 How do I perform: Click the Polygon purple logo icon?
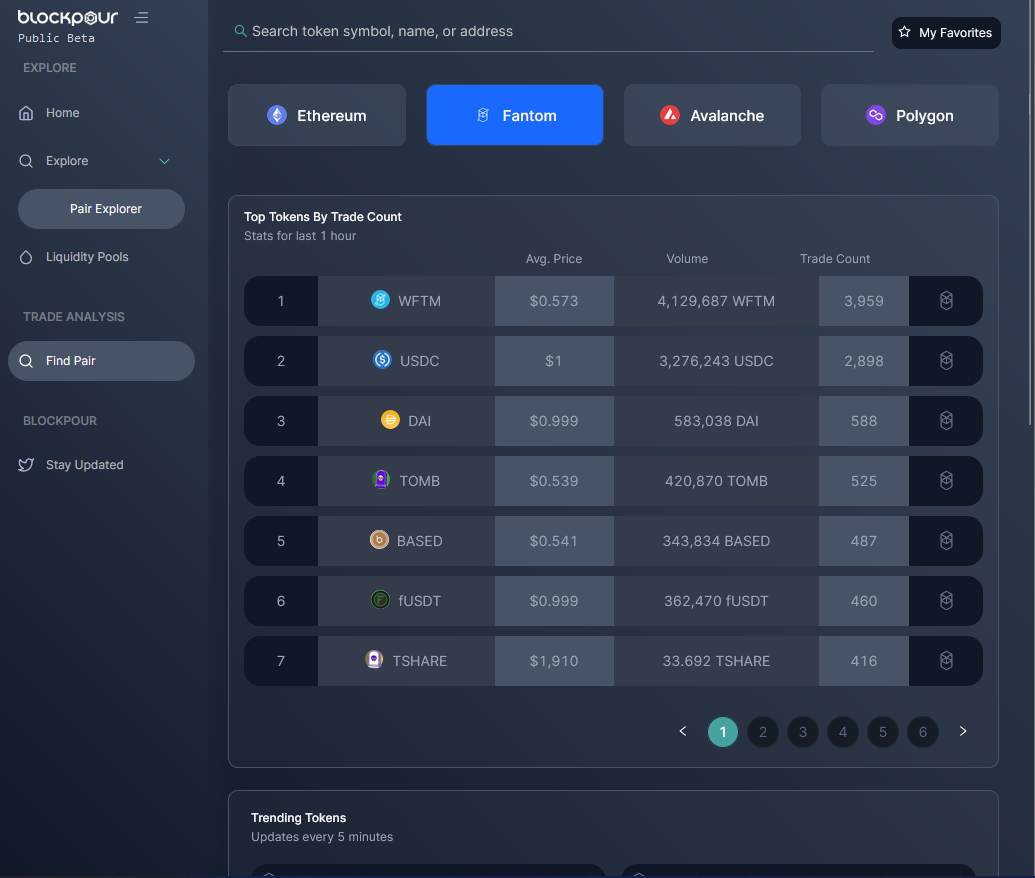point(875,115)
